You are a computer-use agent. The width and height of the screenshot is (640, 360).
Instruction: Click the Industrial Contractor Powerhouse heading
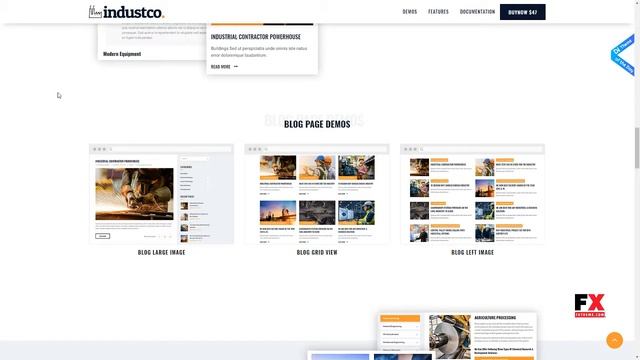tap(256, 37)
